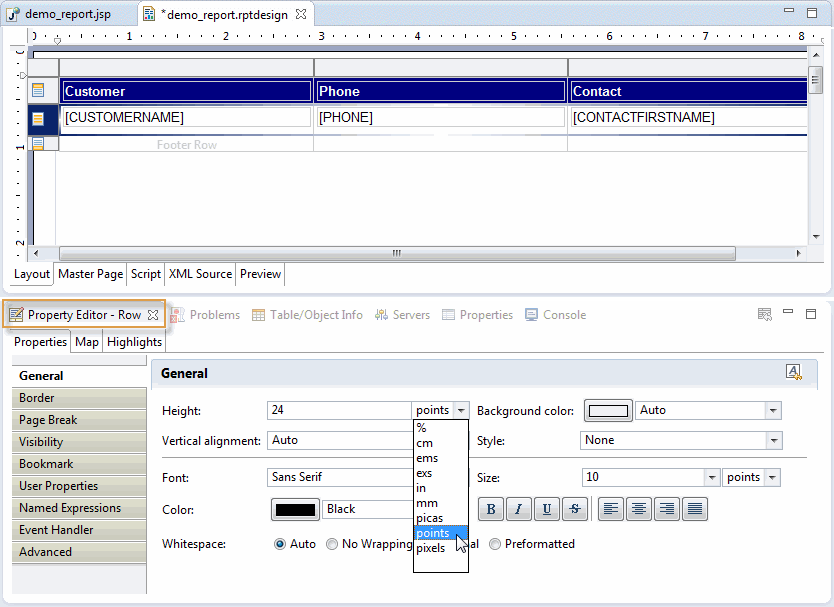This screenshot has width=834, height=607.
Task: Open the Event Handler category
Action: (79, 530)
